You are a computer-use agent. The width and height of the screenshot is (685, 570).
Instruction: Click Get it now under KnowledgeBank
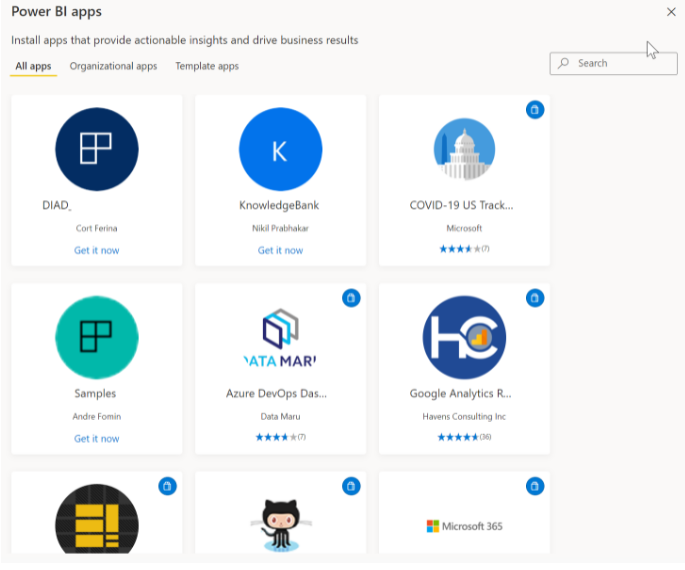pos(280,250)
